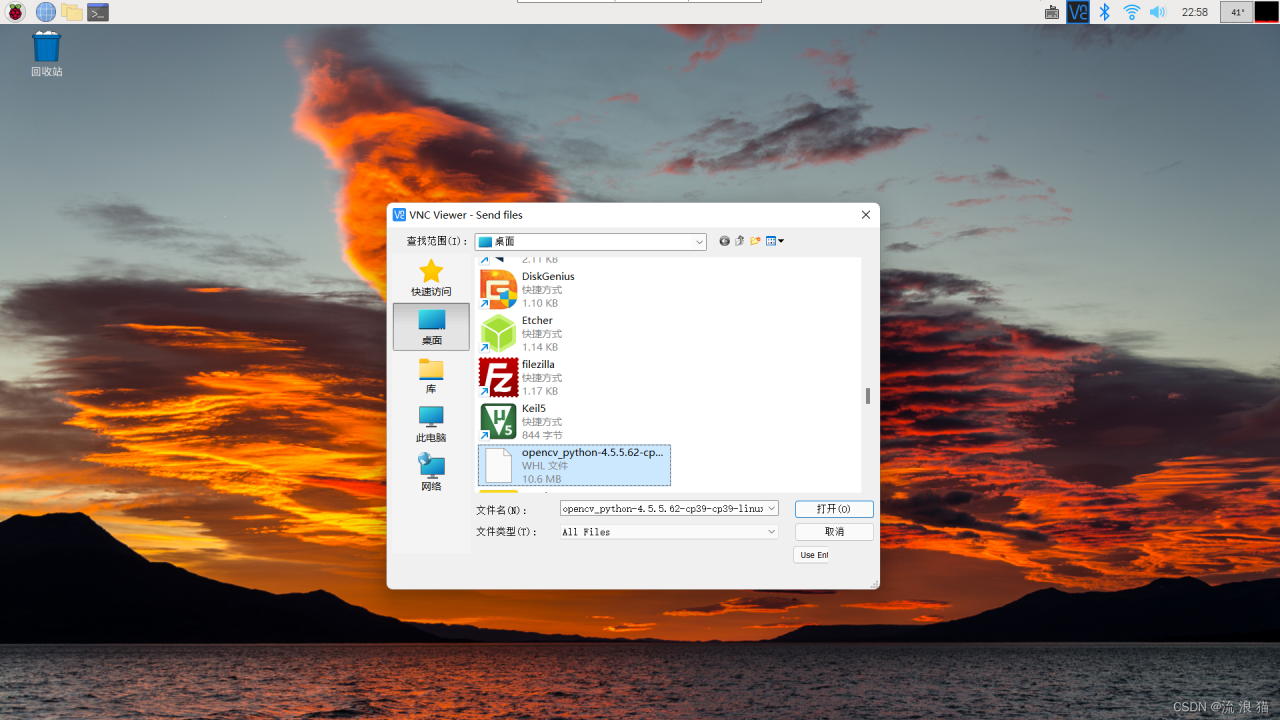Go up one folder level
This screenshot has height=720, width=1280.
[740, 241]
